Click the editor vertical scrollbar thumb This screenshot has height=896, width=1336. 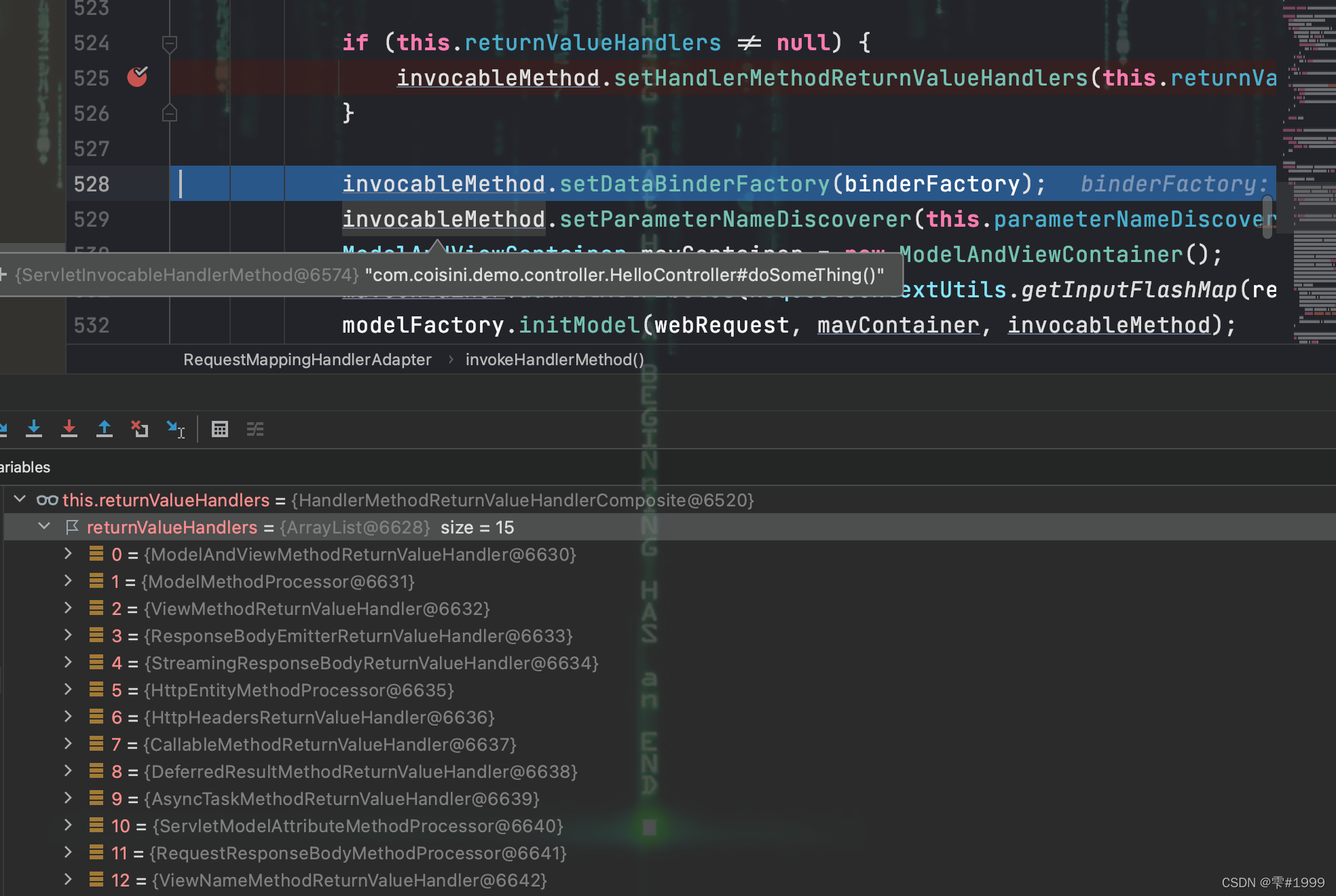1267,216
